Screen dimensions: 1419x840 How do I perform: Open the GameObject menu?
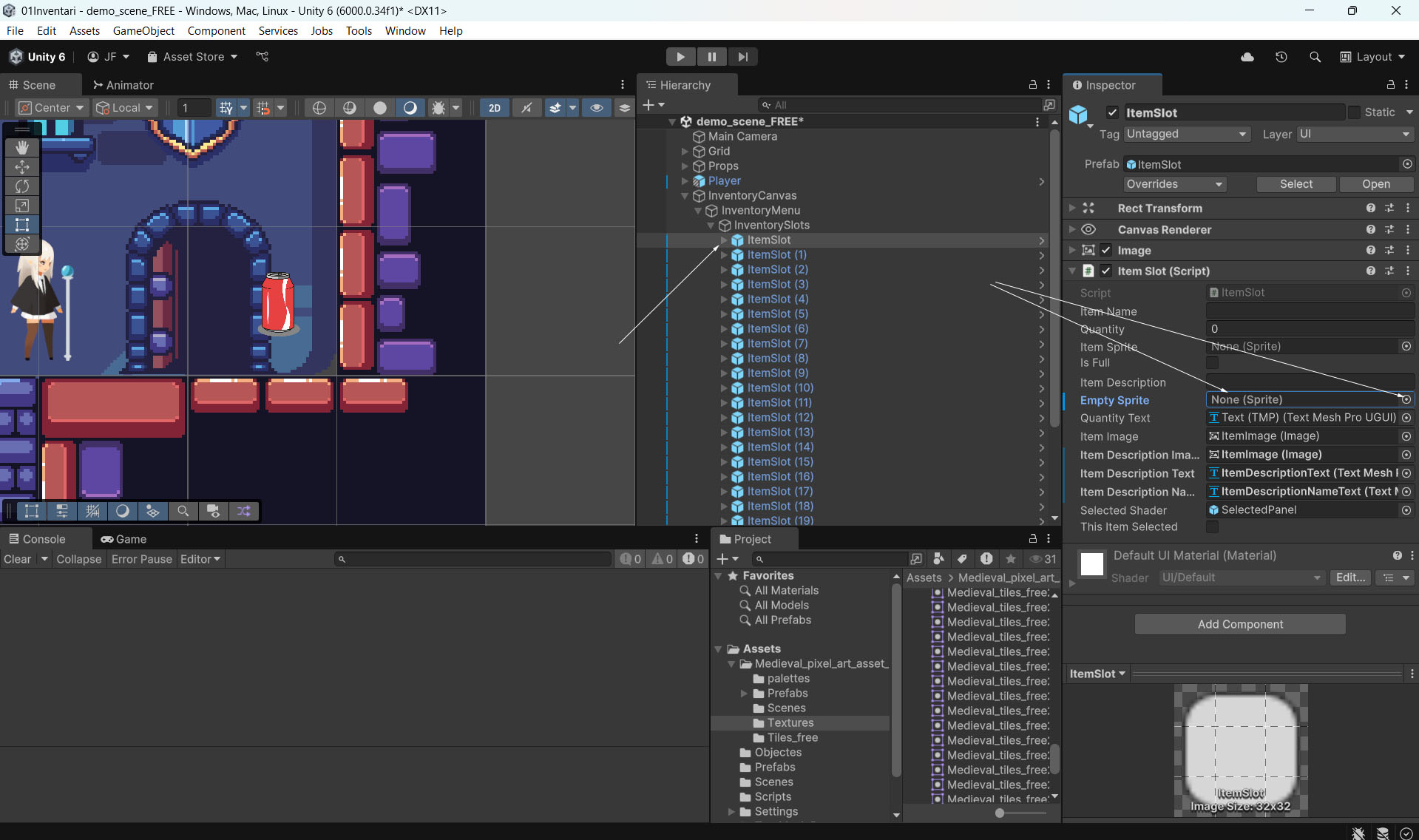(143, 31)
